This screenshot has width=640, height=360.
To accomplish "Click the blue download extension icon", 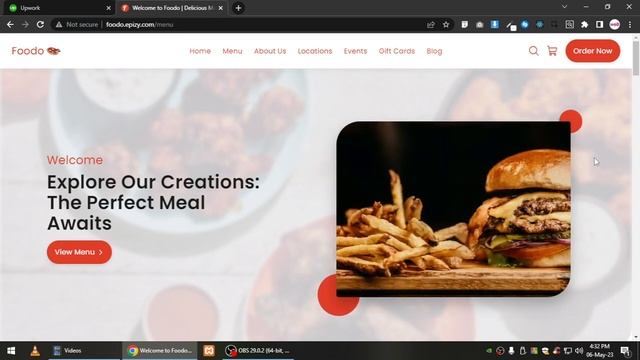I will [495, 24].
